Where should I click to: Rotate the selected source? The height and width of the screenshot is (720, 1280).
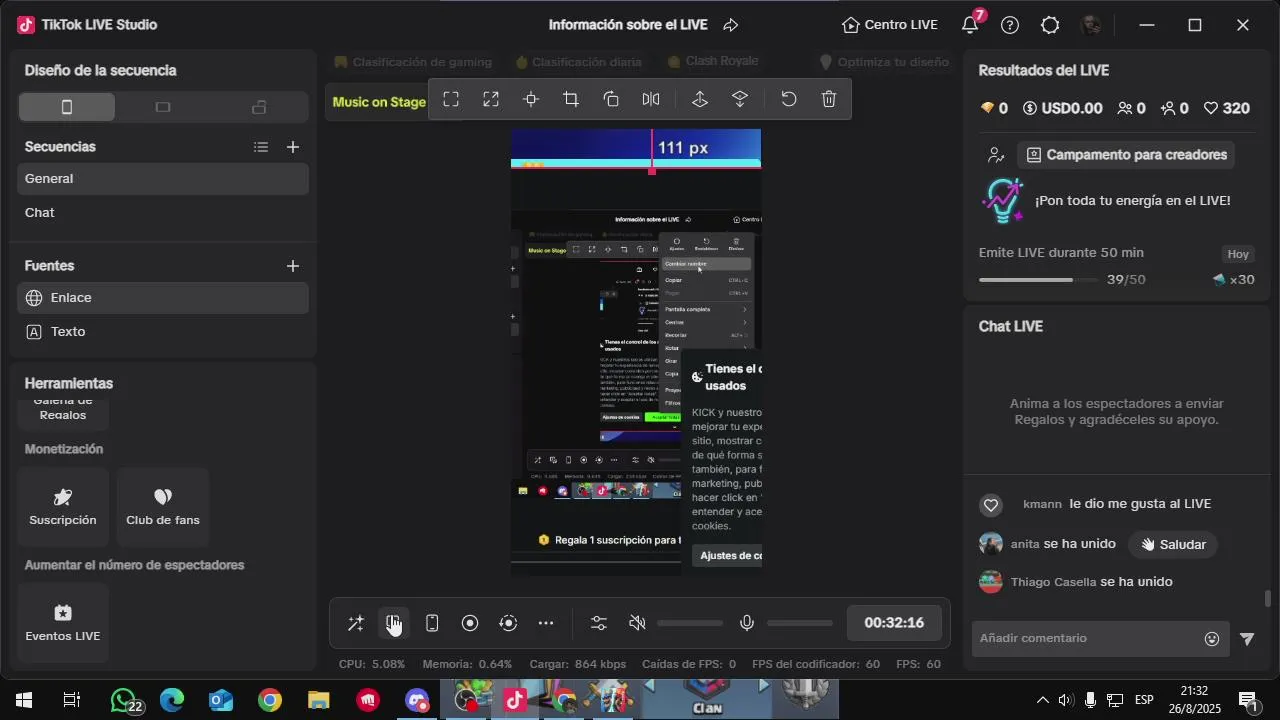[x=611, y=99]
